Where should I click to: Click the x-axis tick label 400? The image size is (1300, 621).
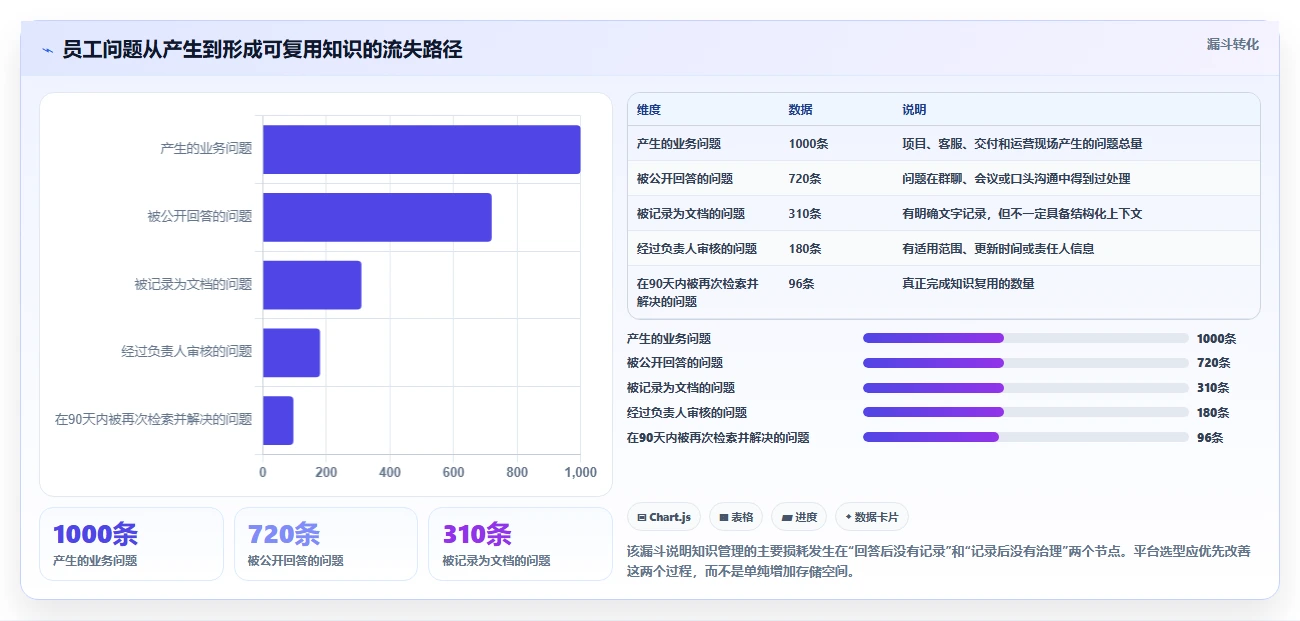tap(390, 473)
